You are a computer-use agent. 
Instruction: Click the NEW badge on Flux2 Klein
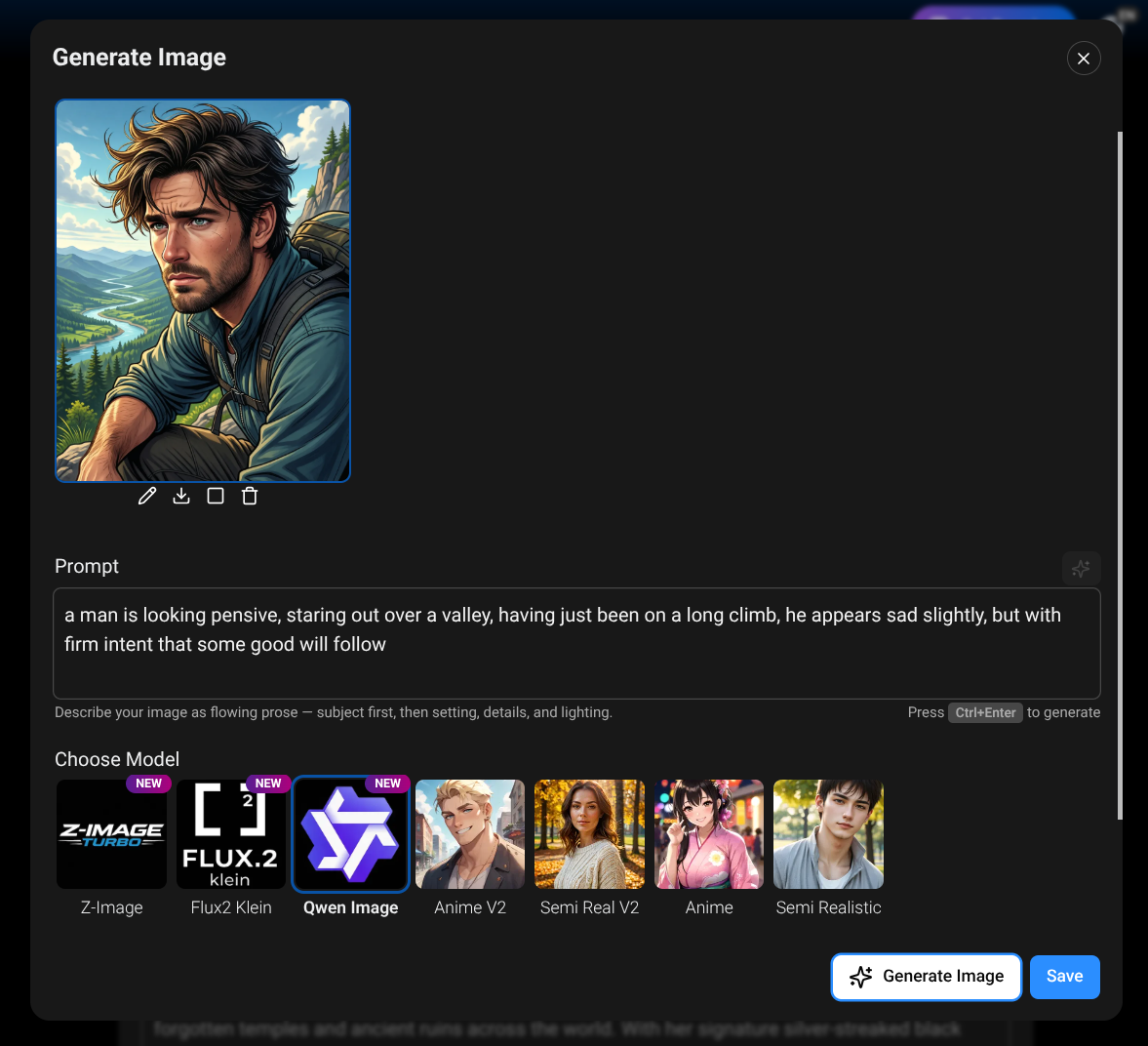(268, 784)
